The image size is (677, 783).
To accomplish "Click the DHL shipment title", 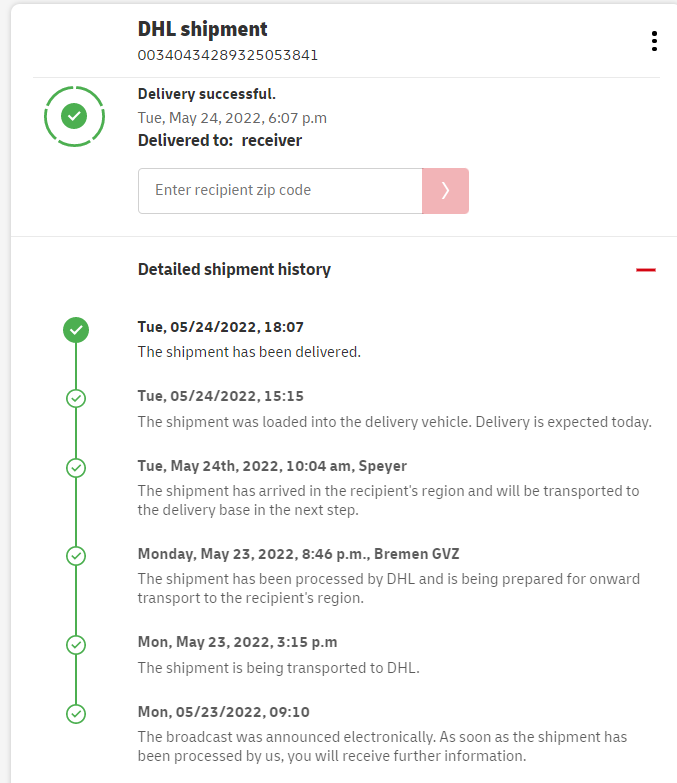I will click(x=203, y=30).
